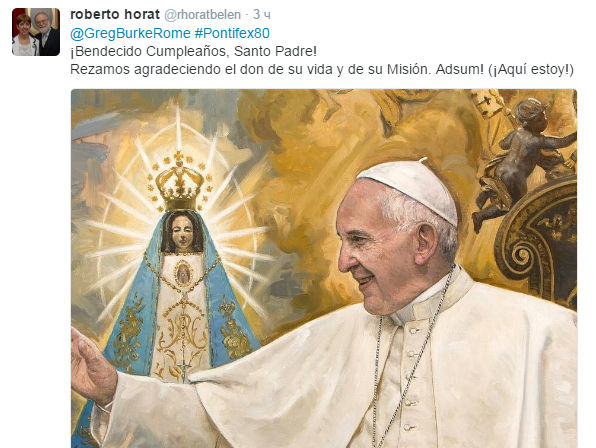Click the Pope's outstretched hand in the image
Image resolution: width=596 pixels, height=448 pixels.
click(x=92, y=367)
